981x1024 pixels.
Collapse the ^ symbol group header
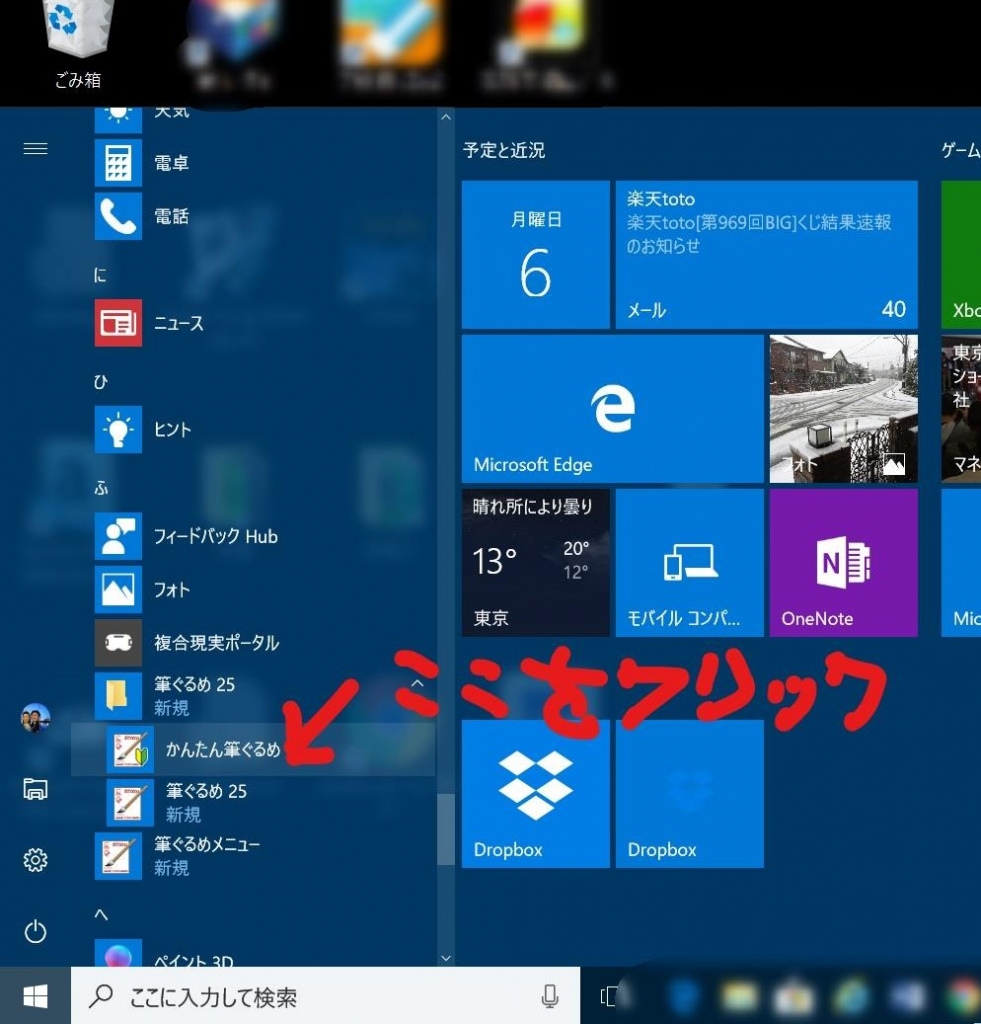(101, 914)
